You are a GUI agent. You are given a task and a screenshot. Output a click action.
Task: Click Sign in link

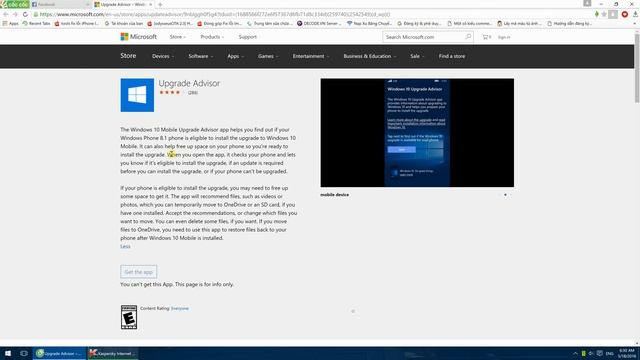click(x=504, y=37)
